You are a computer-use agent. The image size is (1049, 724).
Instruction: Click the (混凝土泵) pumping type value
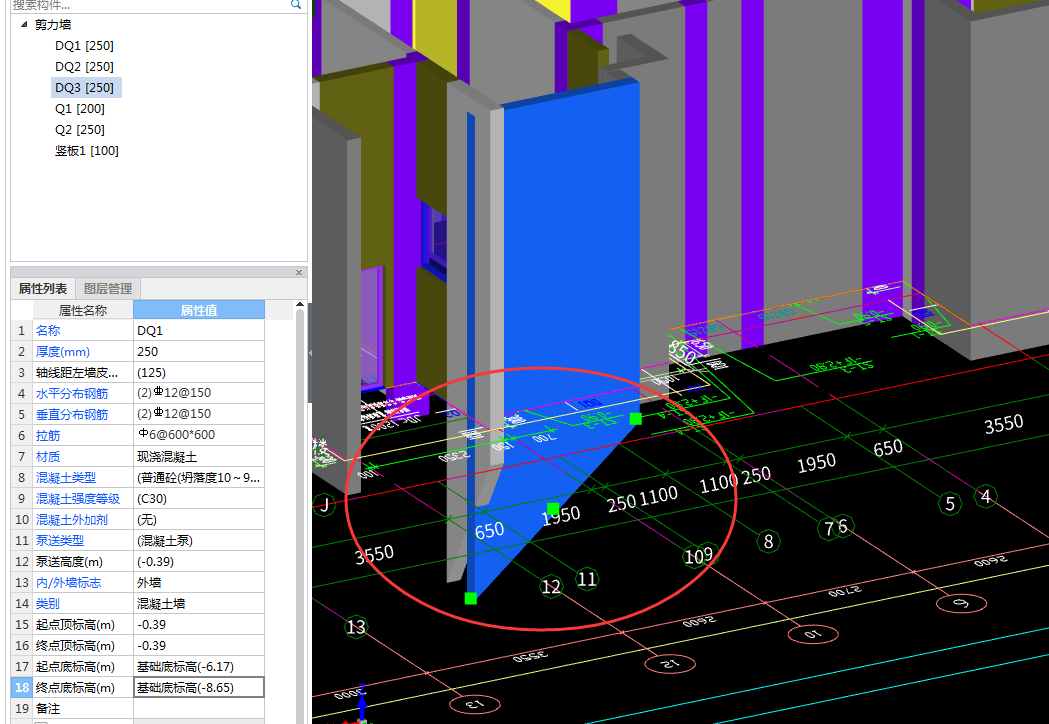199,541
